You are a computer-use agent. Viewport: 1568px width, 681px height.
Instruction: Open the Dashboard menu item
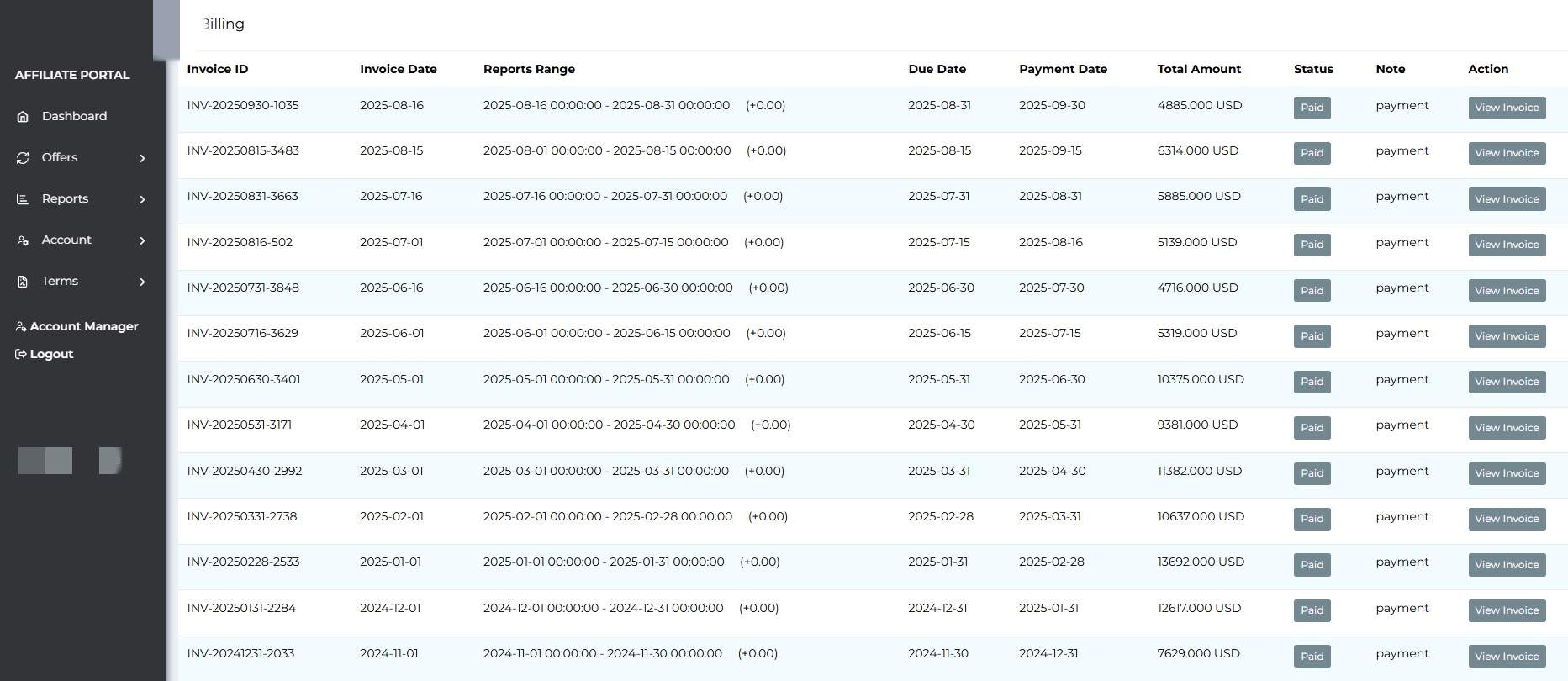pyautogui.click(x=74, y=116)
